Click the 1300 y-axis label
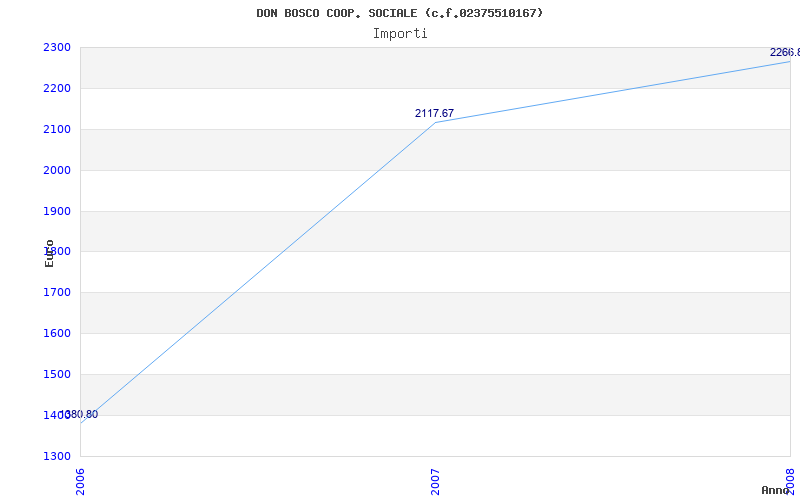Viewport: 800px width, 500px height. 57,456
